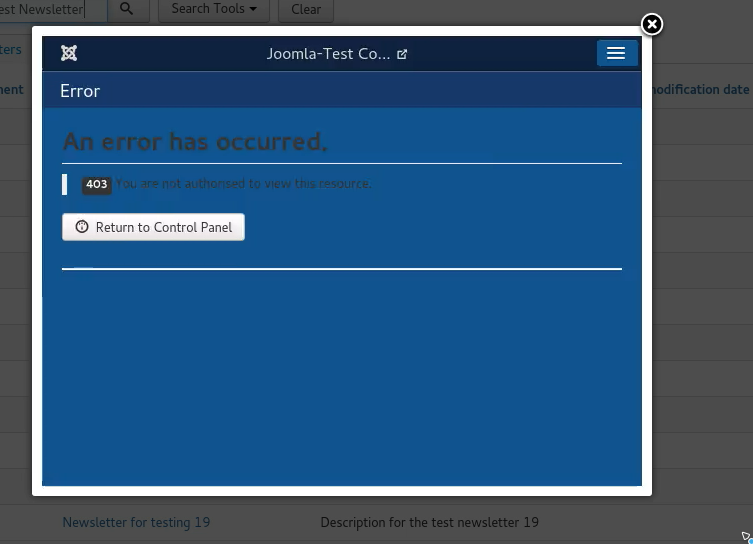This screenshot has width=753, height=544.
Task: Click the Joomla logo in the modal header
Action: [69, 54]
